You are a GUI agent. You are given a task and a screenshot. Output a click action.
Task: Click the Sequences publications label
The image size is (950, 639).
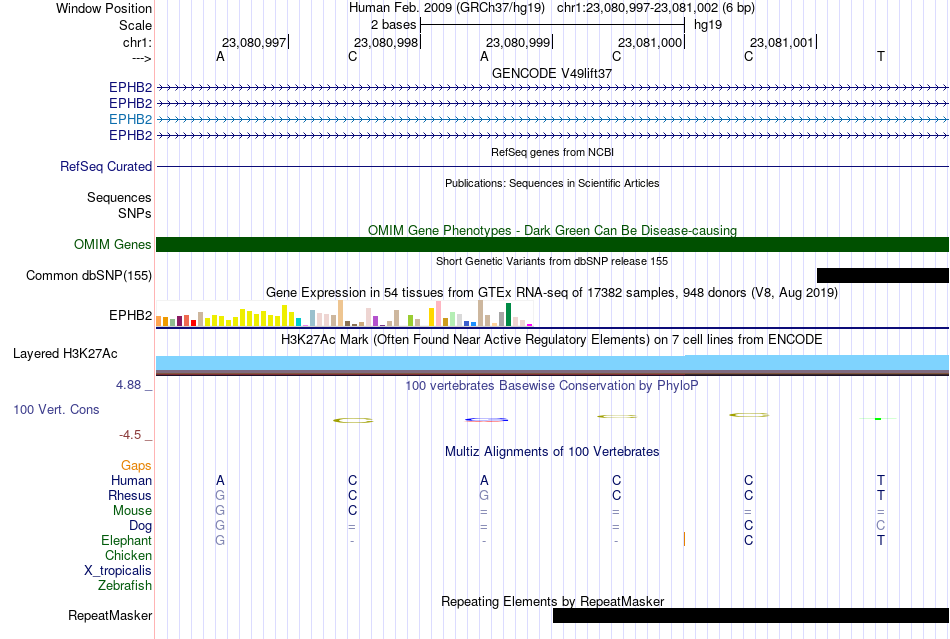tap(119, 197)
